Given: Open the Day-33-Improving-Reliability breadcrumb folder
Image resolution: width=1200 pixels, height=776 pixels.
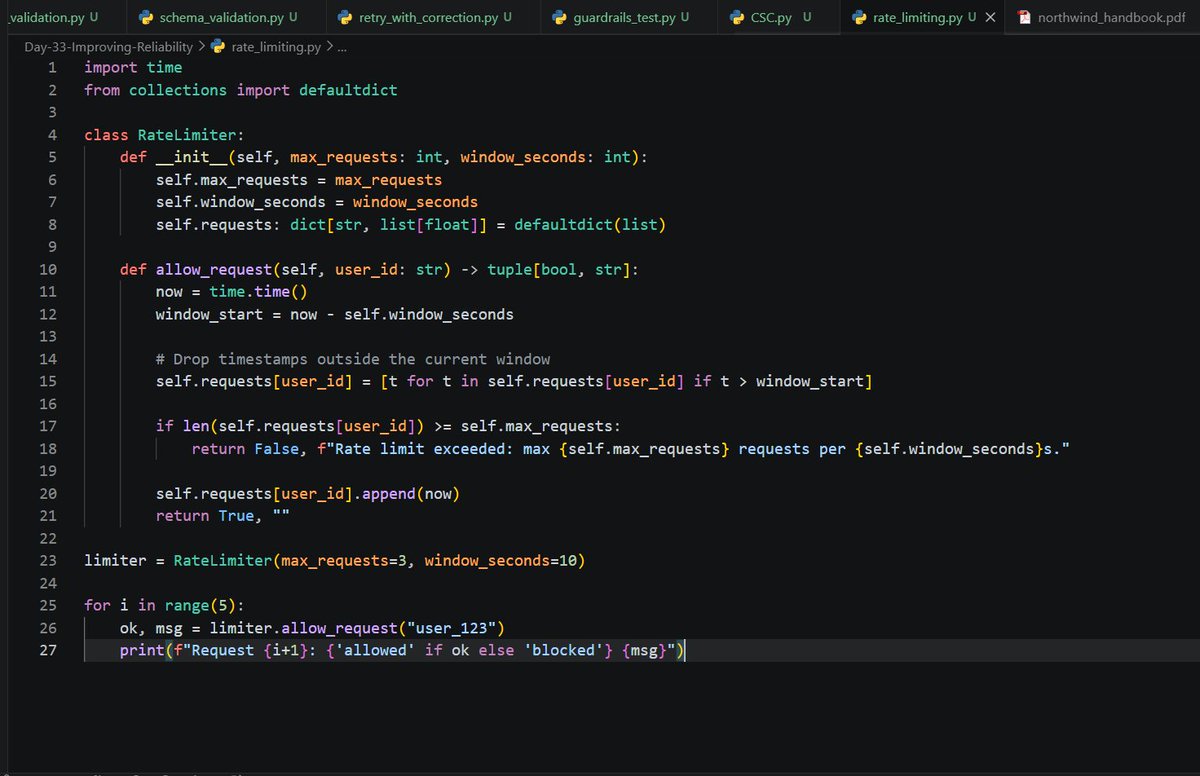Looking at the screenshot, I should [x=109, y=46].
